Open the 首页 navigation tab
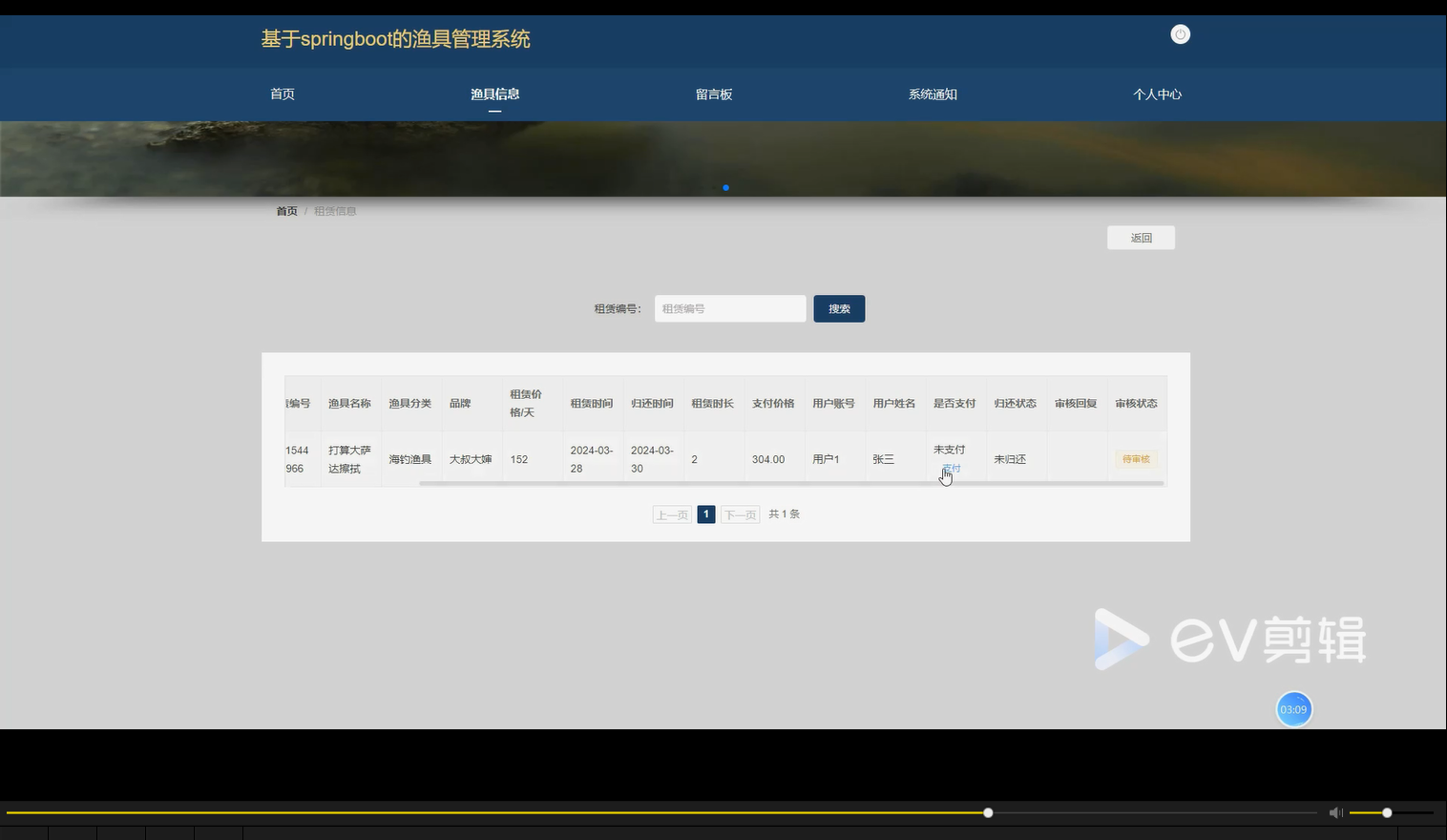The width and height of the screenshot is (1447, 840). (283, 94)
